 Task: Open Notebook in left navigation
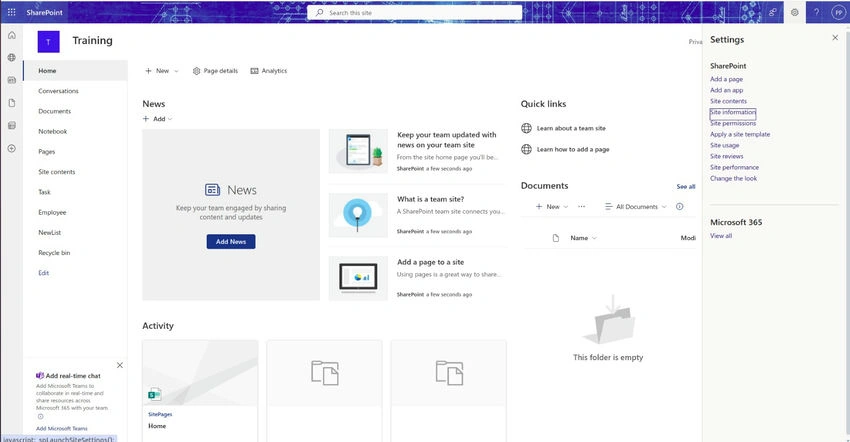click(x=53, y=131)
